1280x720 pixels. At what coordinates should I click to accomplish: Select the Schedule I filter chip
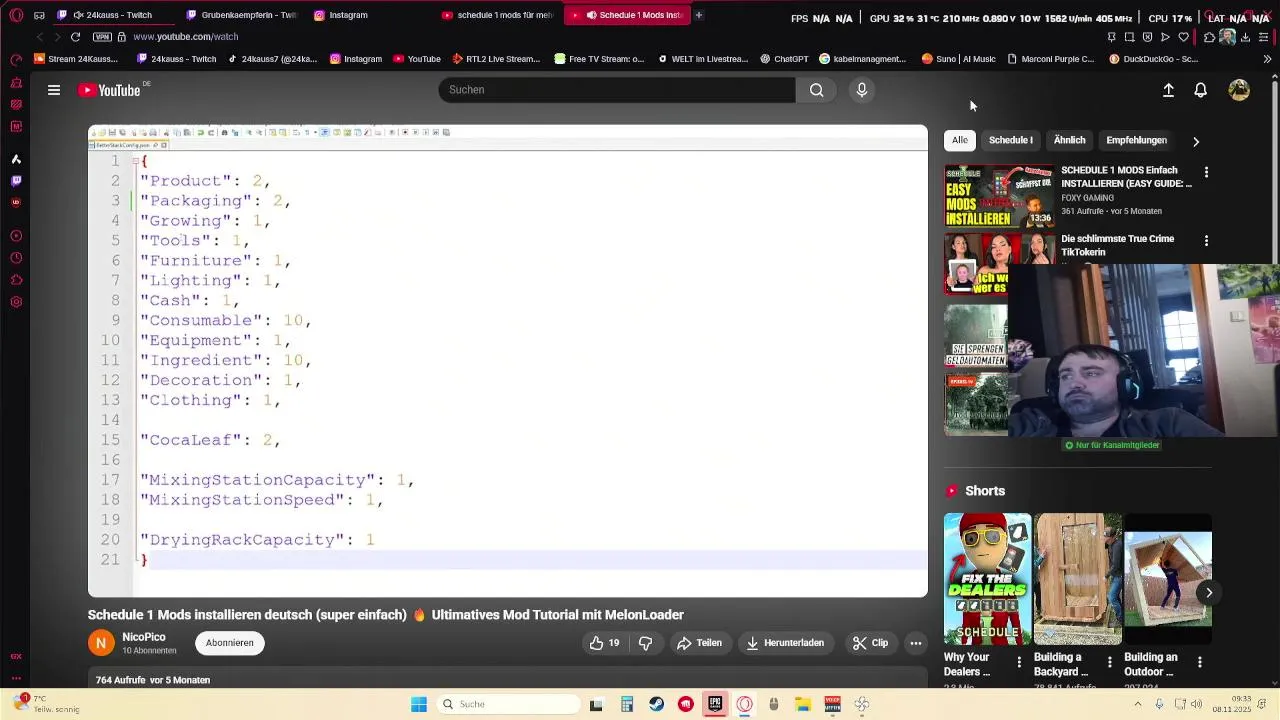point(1011,140)
